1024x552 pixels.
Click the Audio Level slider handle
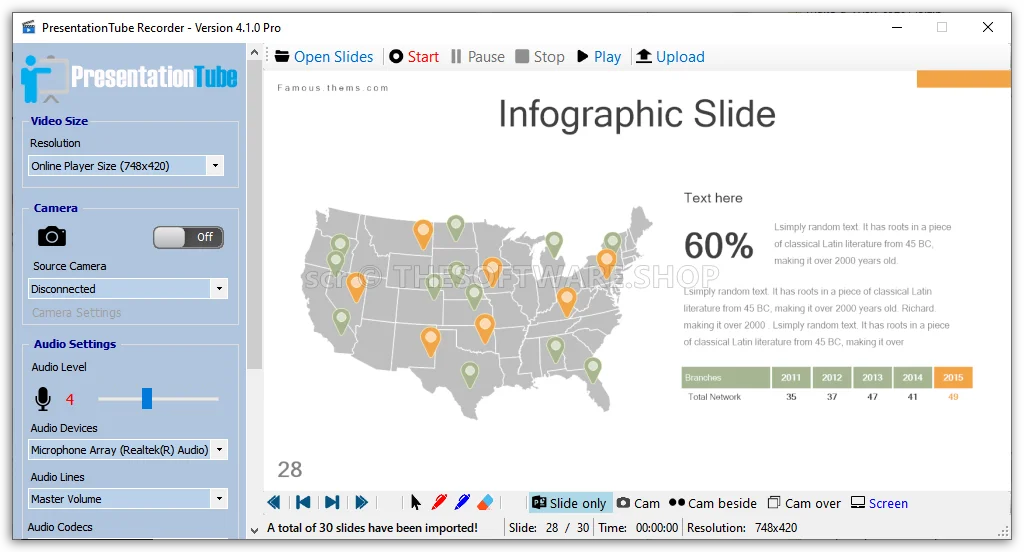(147, 398)
